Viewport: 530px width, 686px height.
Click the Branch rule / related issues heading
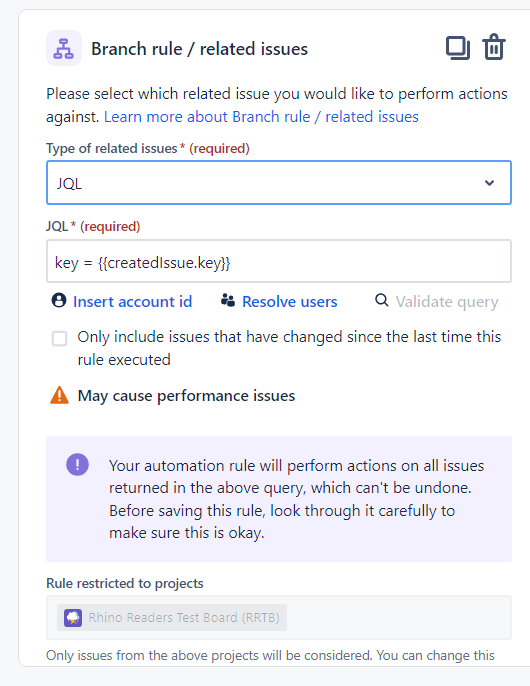pos(200,49)
